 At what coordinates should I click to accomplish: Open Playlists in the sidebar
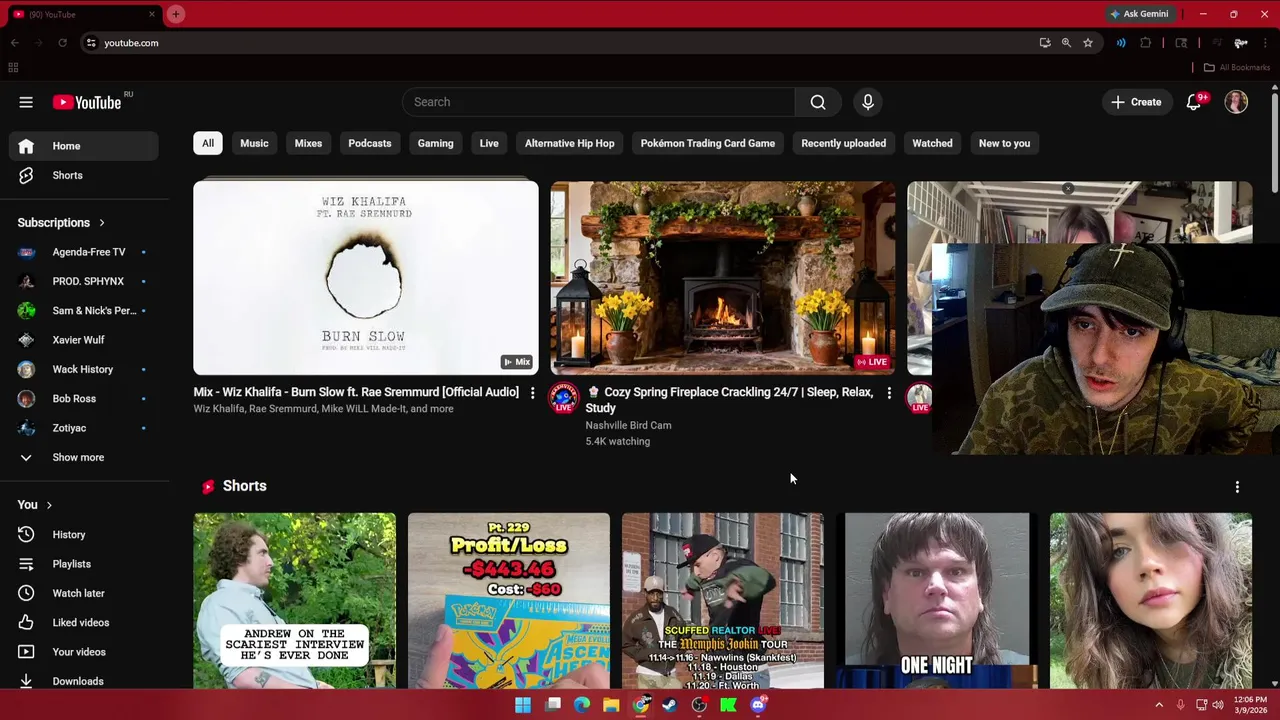pos(84,564)
